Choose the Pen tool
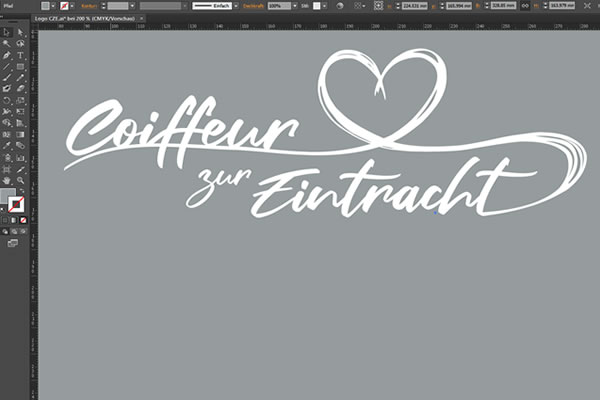 click(x=6, y=55)
